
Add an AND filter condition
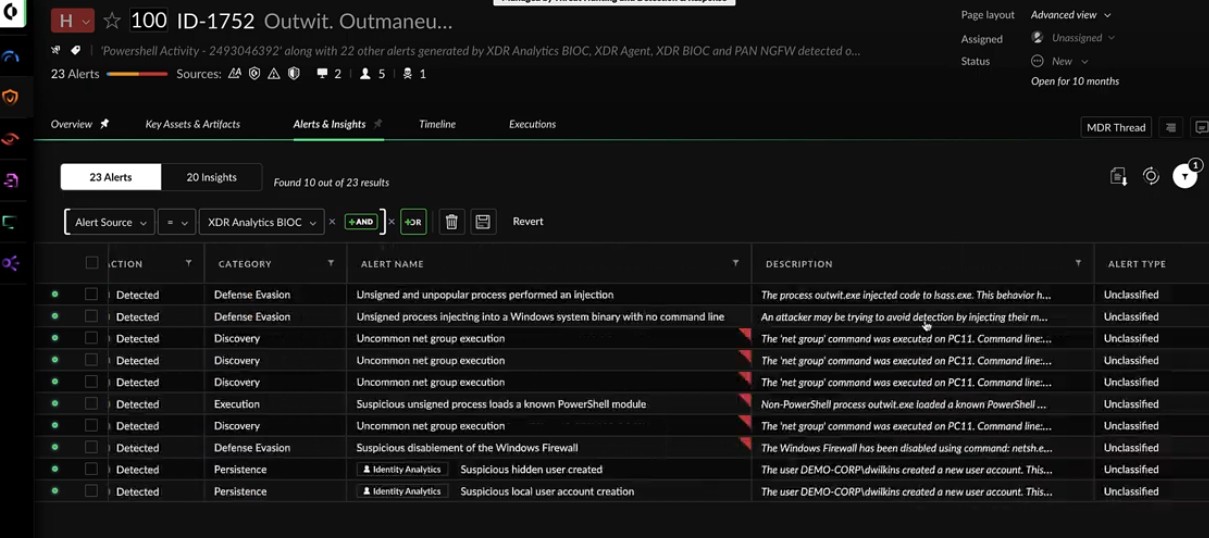361,222
